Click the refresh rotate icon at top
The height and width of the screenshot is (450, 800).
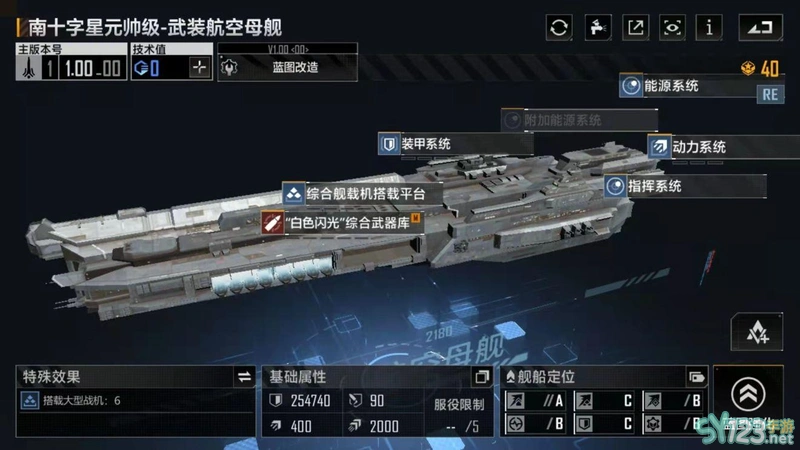(x=559, y=27)
